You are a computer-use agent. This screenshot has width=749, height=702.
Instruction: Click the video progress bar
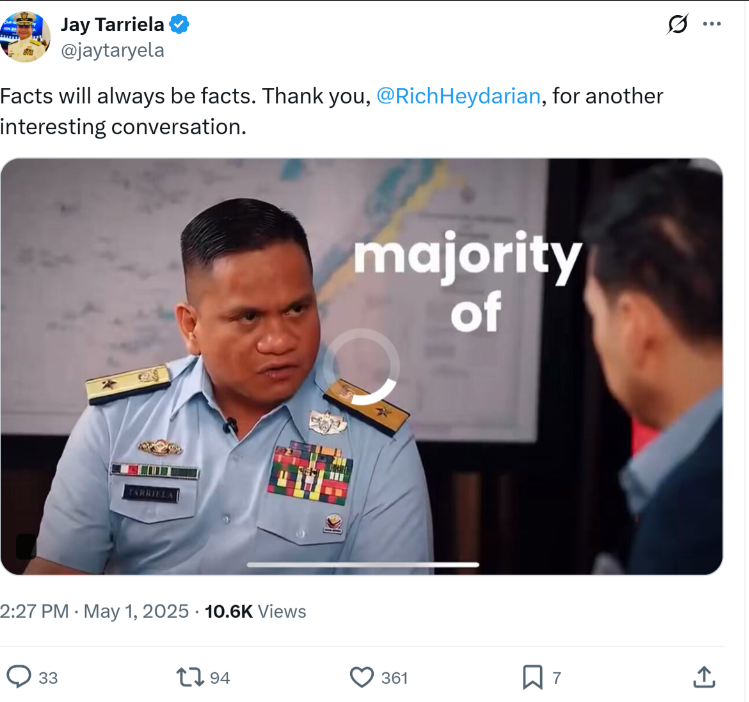coord(363,565)
